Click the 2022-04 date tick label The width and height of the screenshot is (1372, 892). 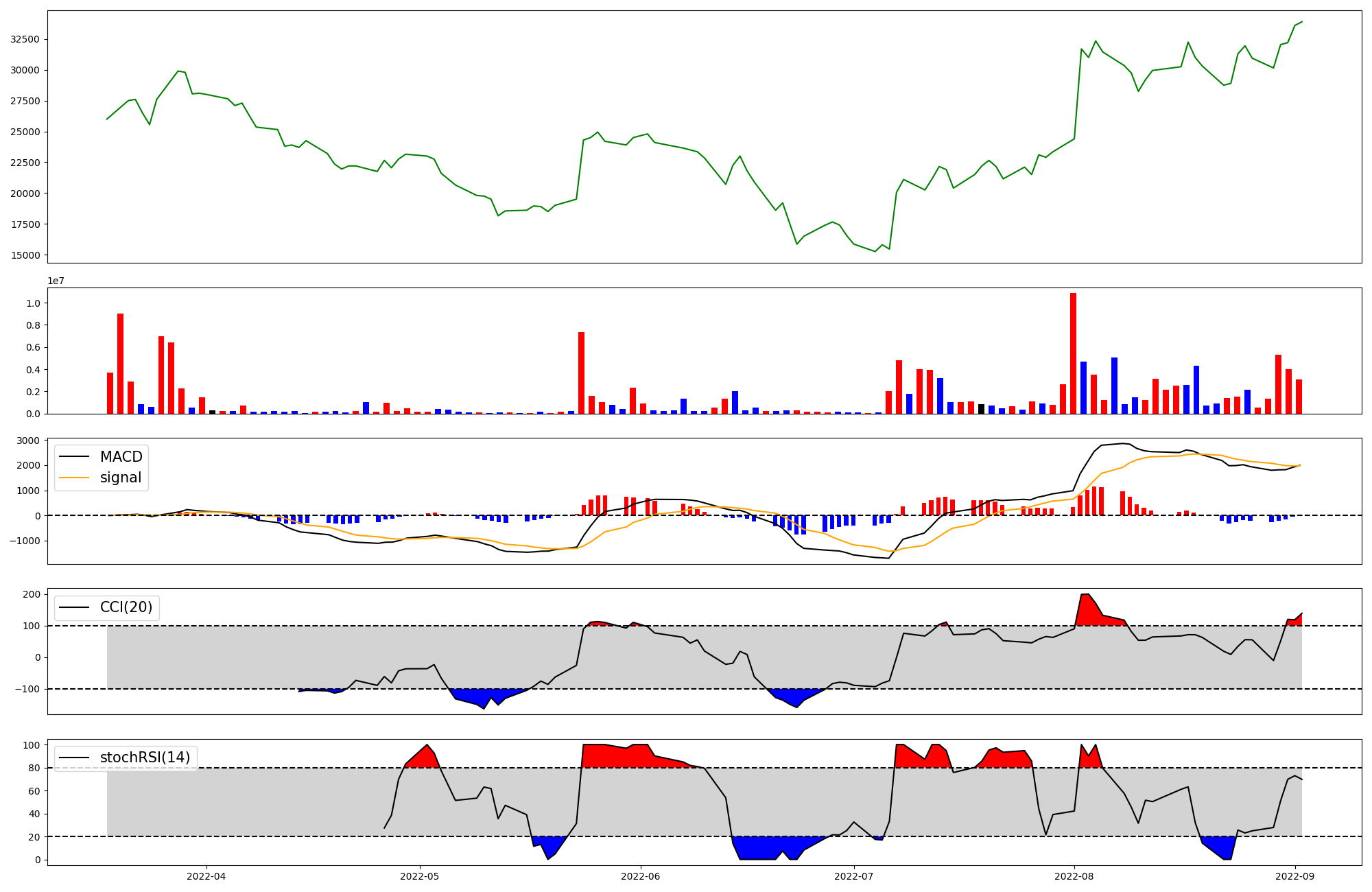[206, 876]
